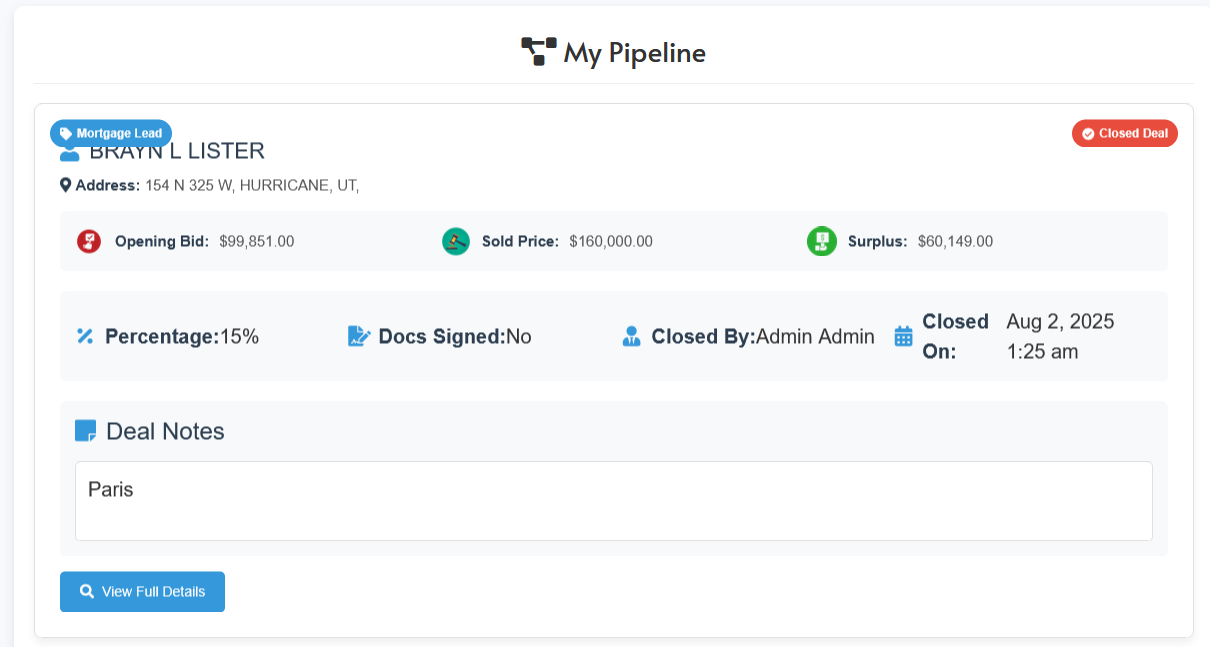Click the calendar icon beside Closed On
Viewport: 1210px width, 647px height.
903,336
